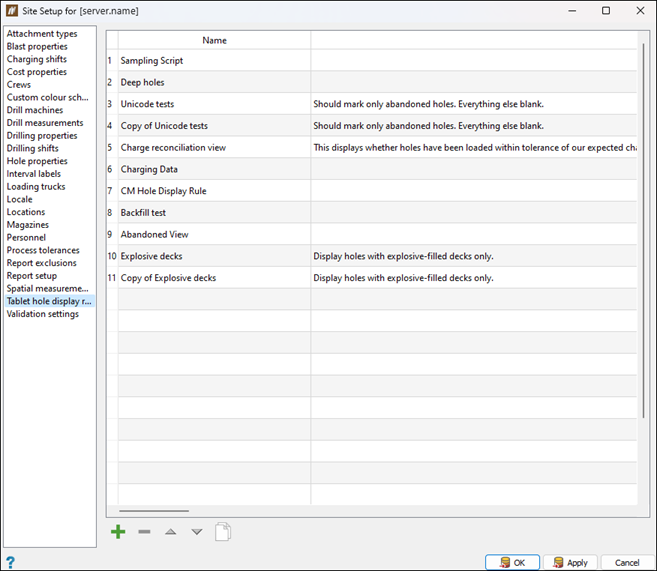The width and height of the screenshot is (657, 571).
Task: Click the minus remove rule icon
Action: point(144,532)
